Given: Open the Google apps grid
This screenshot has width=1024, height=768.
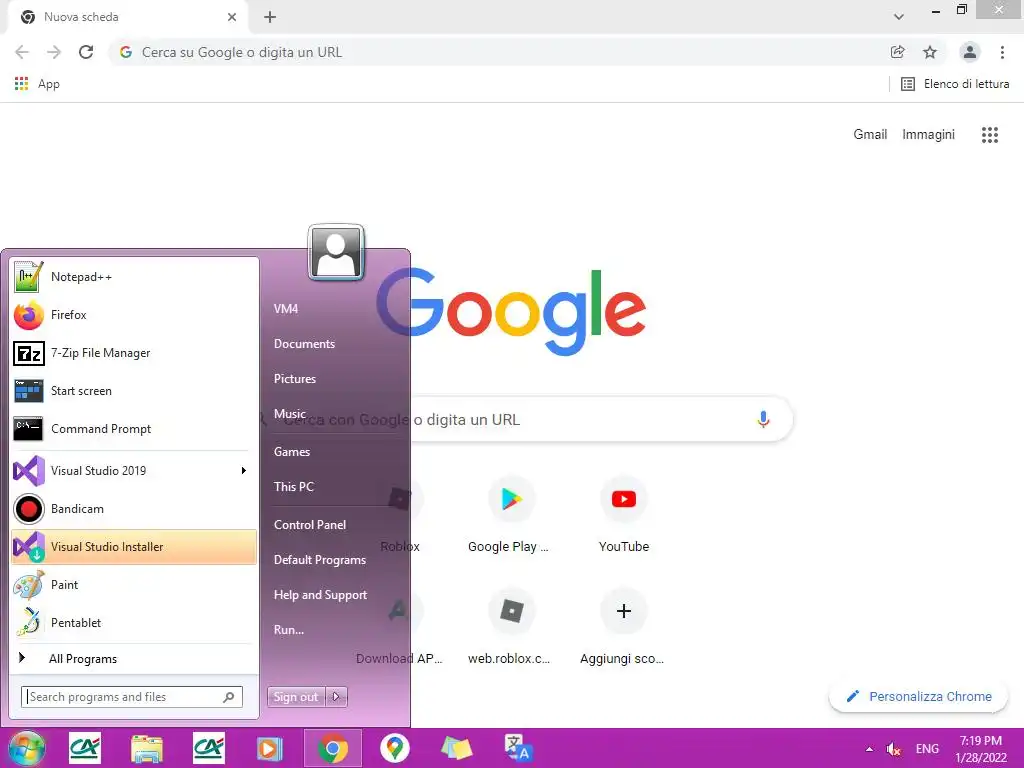Looking at the screenshot, I should 990,135.
